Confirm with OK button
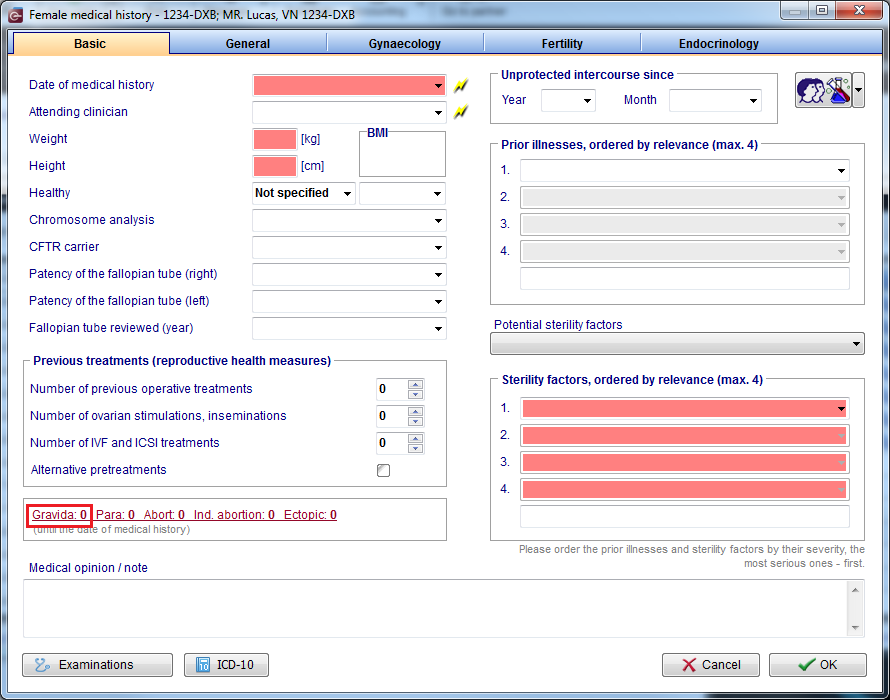 (x=817, y=665)
